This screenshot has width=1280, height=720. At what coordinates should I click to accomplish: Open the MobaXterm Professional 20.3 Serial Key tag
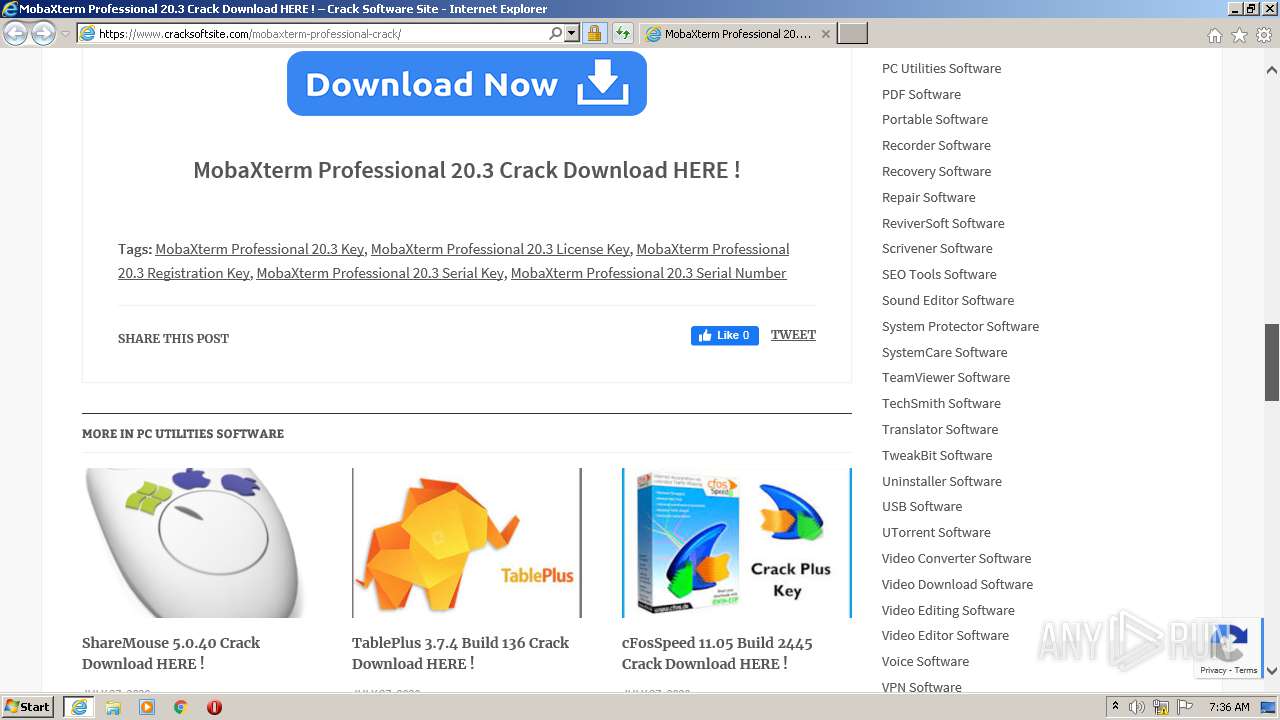[380, 273]
